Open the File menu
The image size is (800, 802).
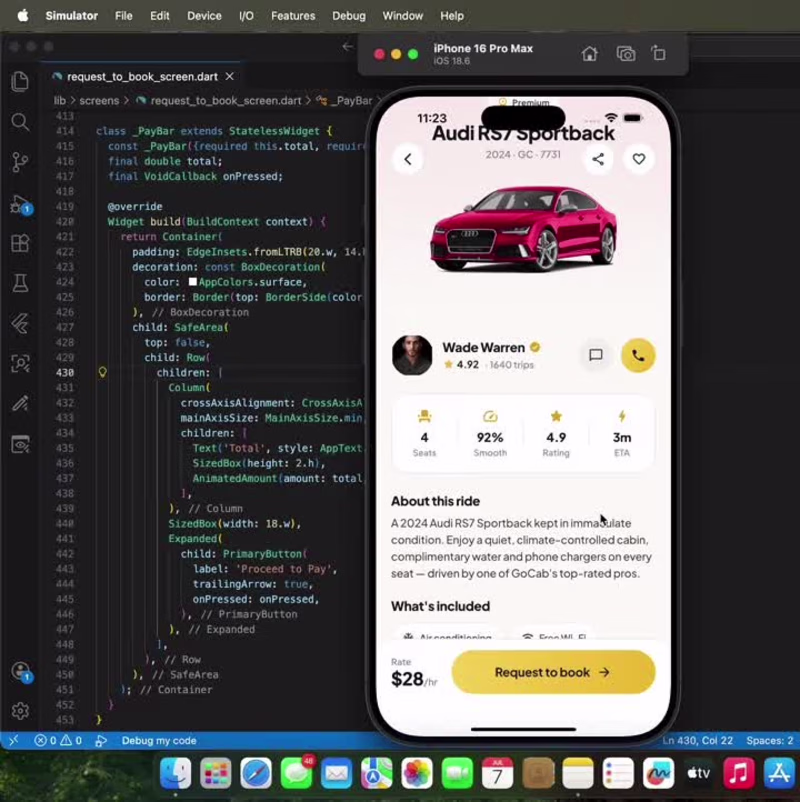pyautogui.click(x=123, y=16)
